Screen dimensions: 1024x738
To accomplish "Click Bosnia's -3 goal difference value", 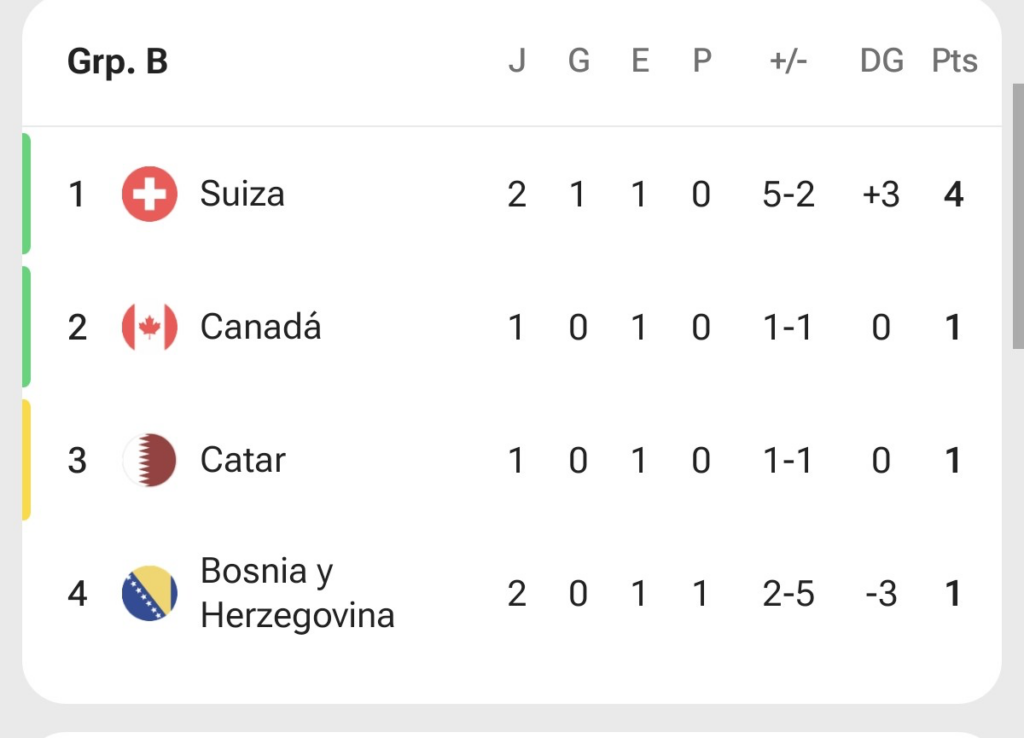I will [x=881, y=594].
